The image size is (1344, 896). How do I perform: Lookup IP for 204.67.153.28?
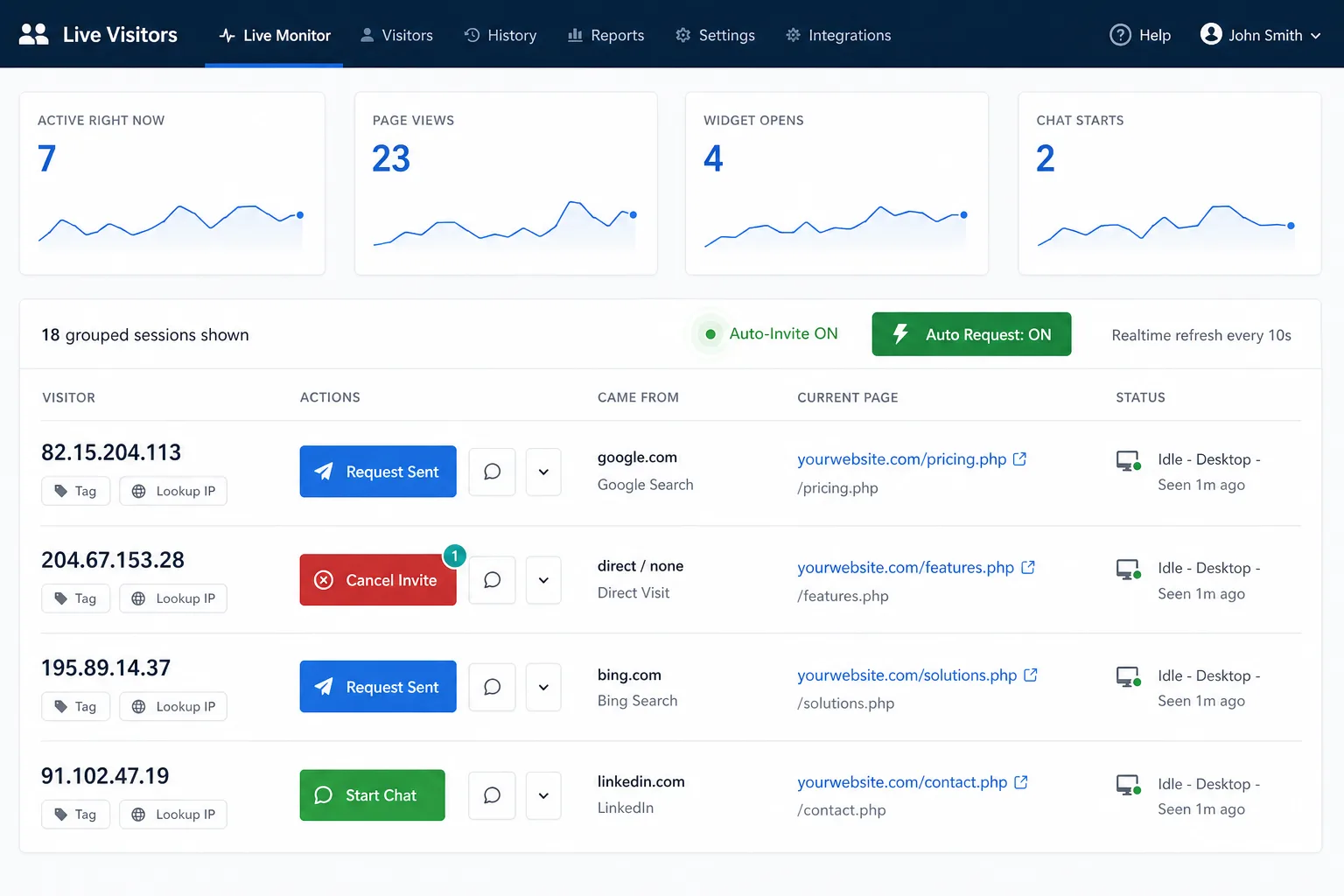[x=173, y=598]
